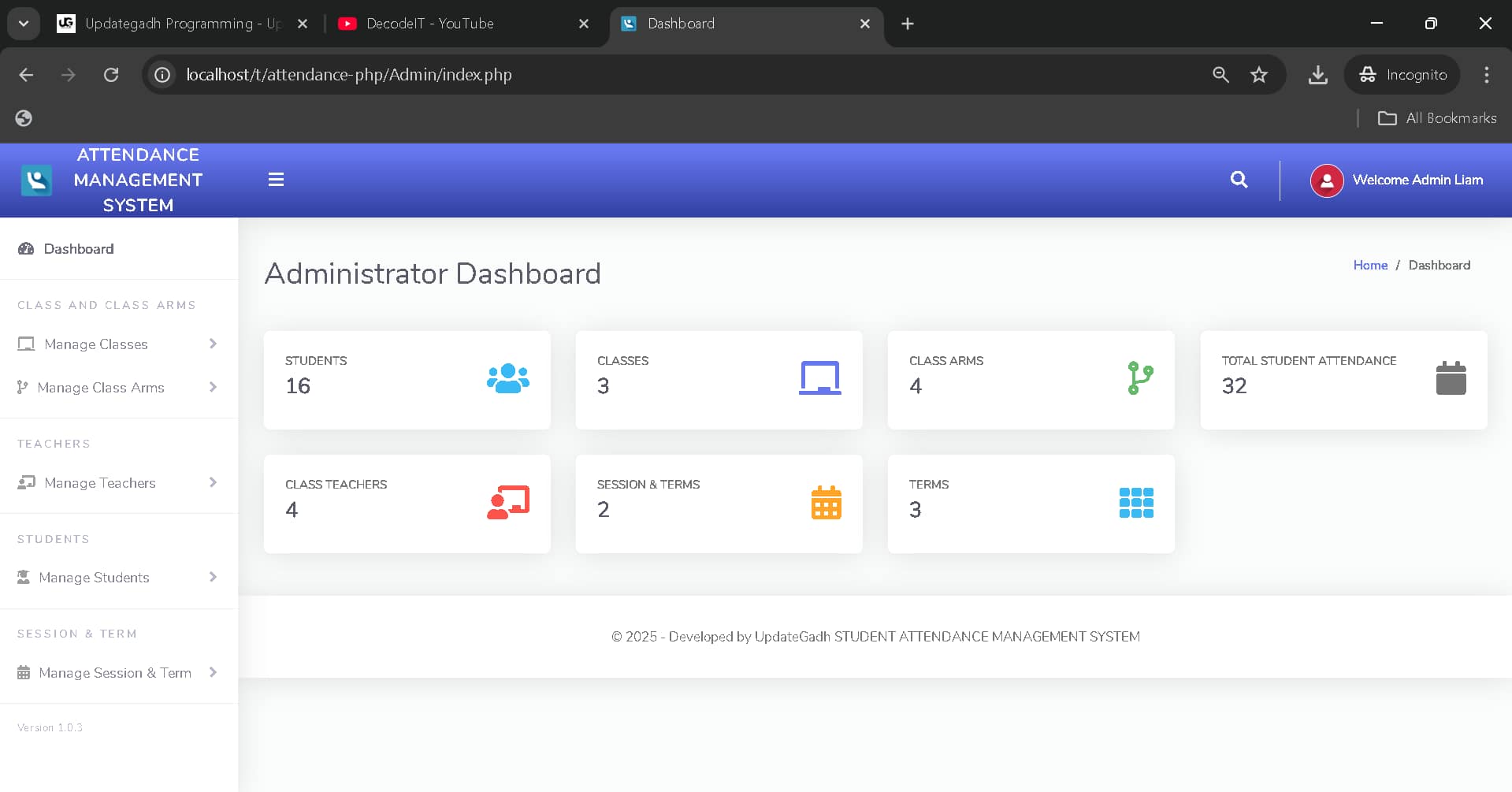This screenshot has width=1512, height=792.
Task: Click the Manage Students person icon
Action: click(x=24, y=577)
